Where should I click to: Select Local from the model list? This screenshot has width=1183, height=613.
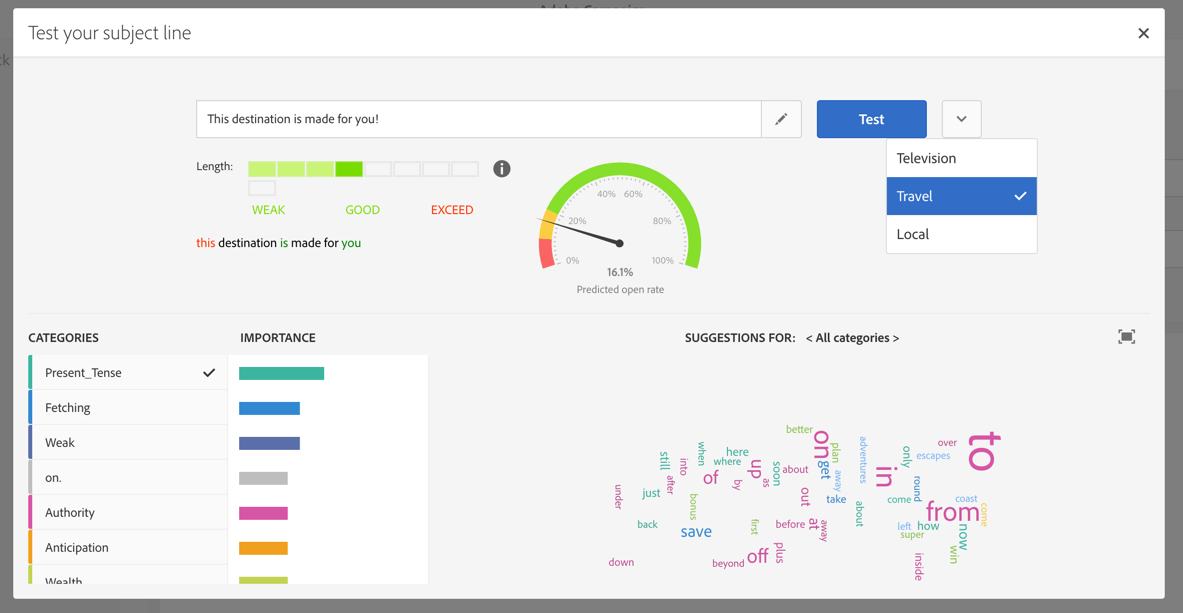pos(961,234)
